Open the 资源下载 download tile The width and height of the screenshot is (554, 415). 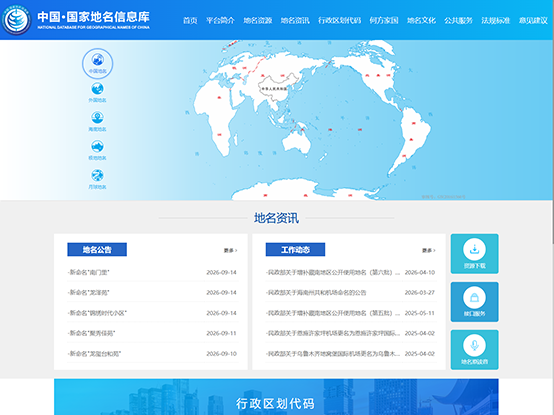[x=475, y=254]
